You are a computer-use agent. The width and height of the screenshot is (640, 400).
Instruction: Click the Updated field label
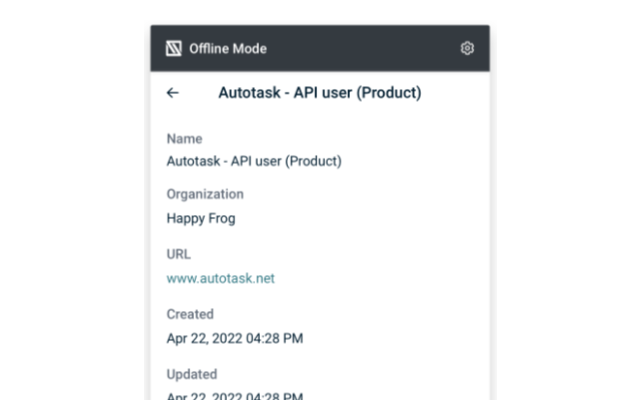(x=191, y=374)
